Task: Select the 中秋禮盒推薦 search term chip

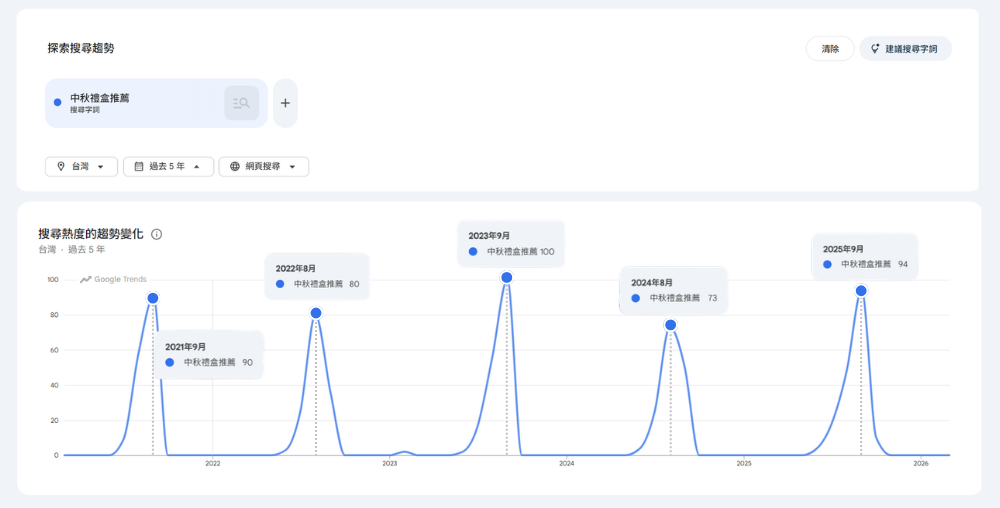Action: [x=156, y=103]
